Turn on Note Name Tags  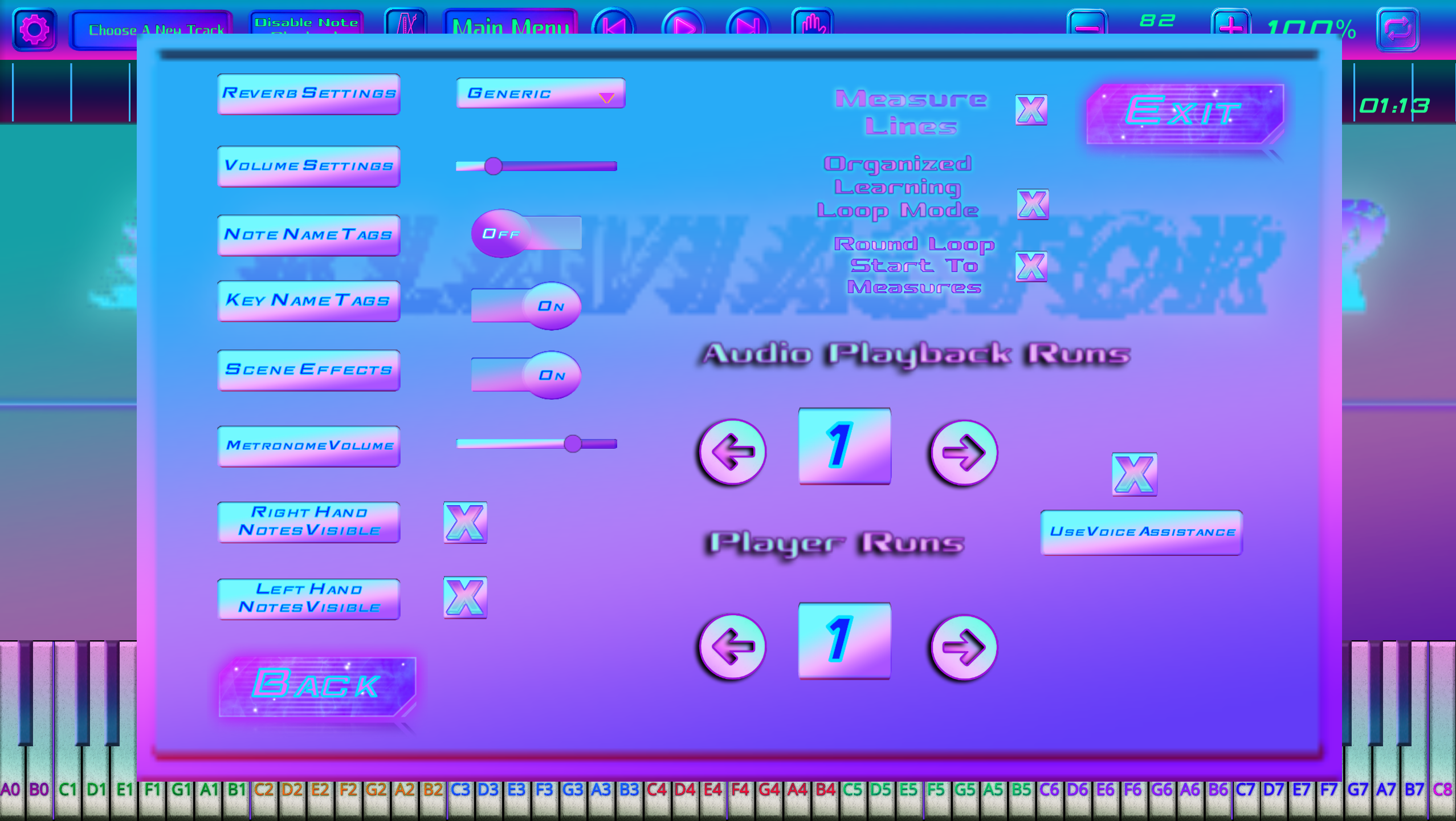524,233
